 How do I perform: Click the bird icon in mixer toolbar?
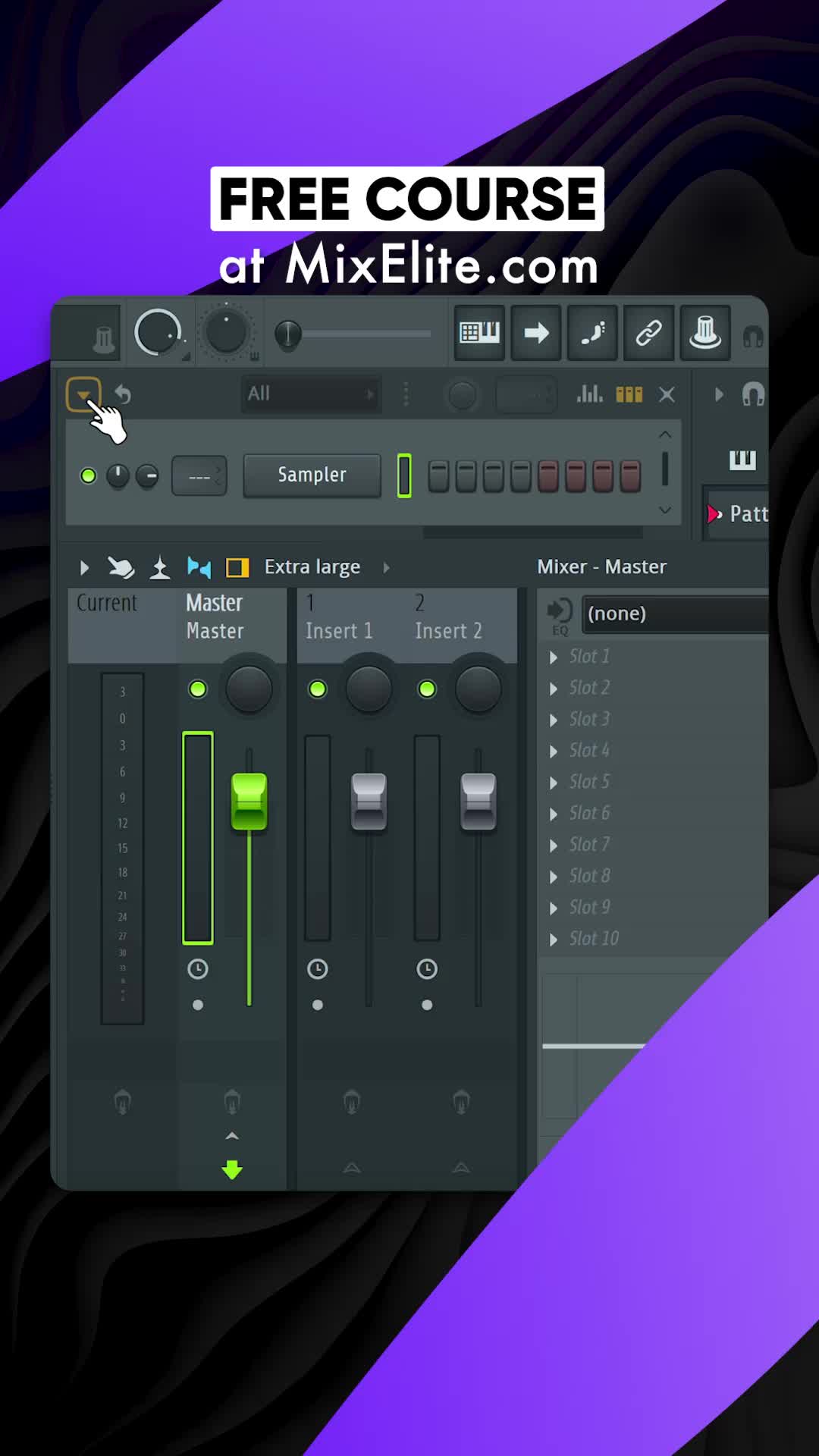click(121, 567)
